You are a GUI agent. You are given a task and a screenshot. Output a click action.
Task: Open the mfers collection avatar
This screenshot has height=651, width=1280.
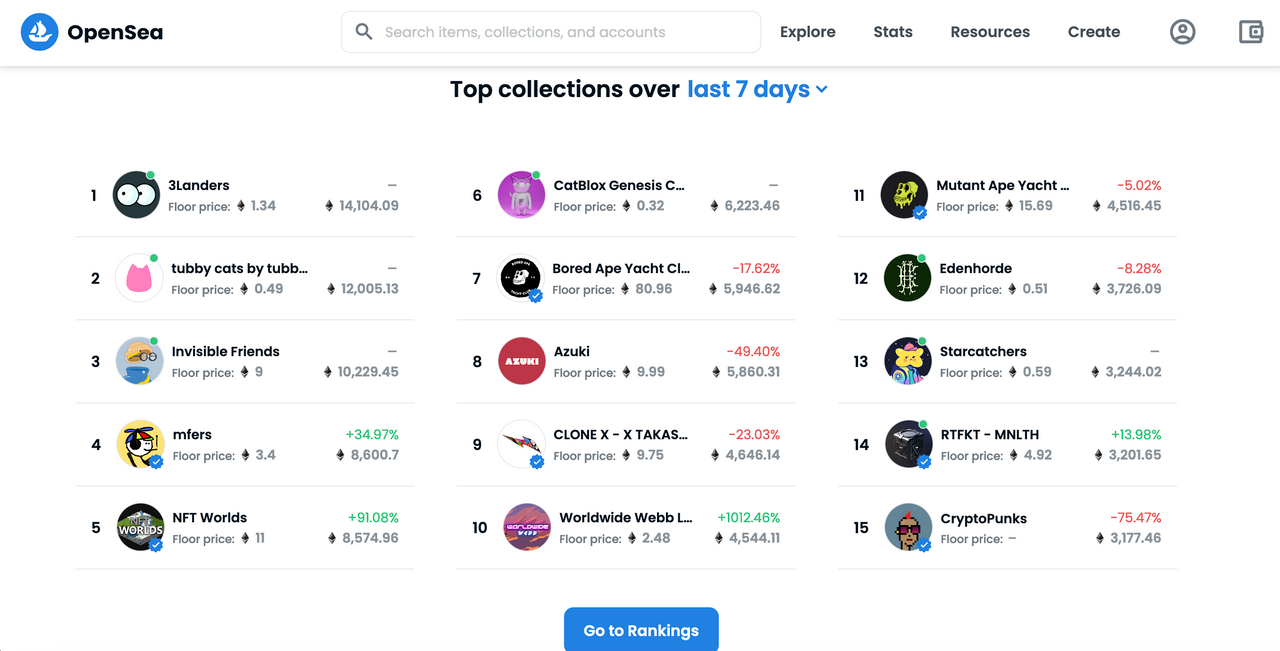[140, 444]
